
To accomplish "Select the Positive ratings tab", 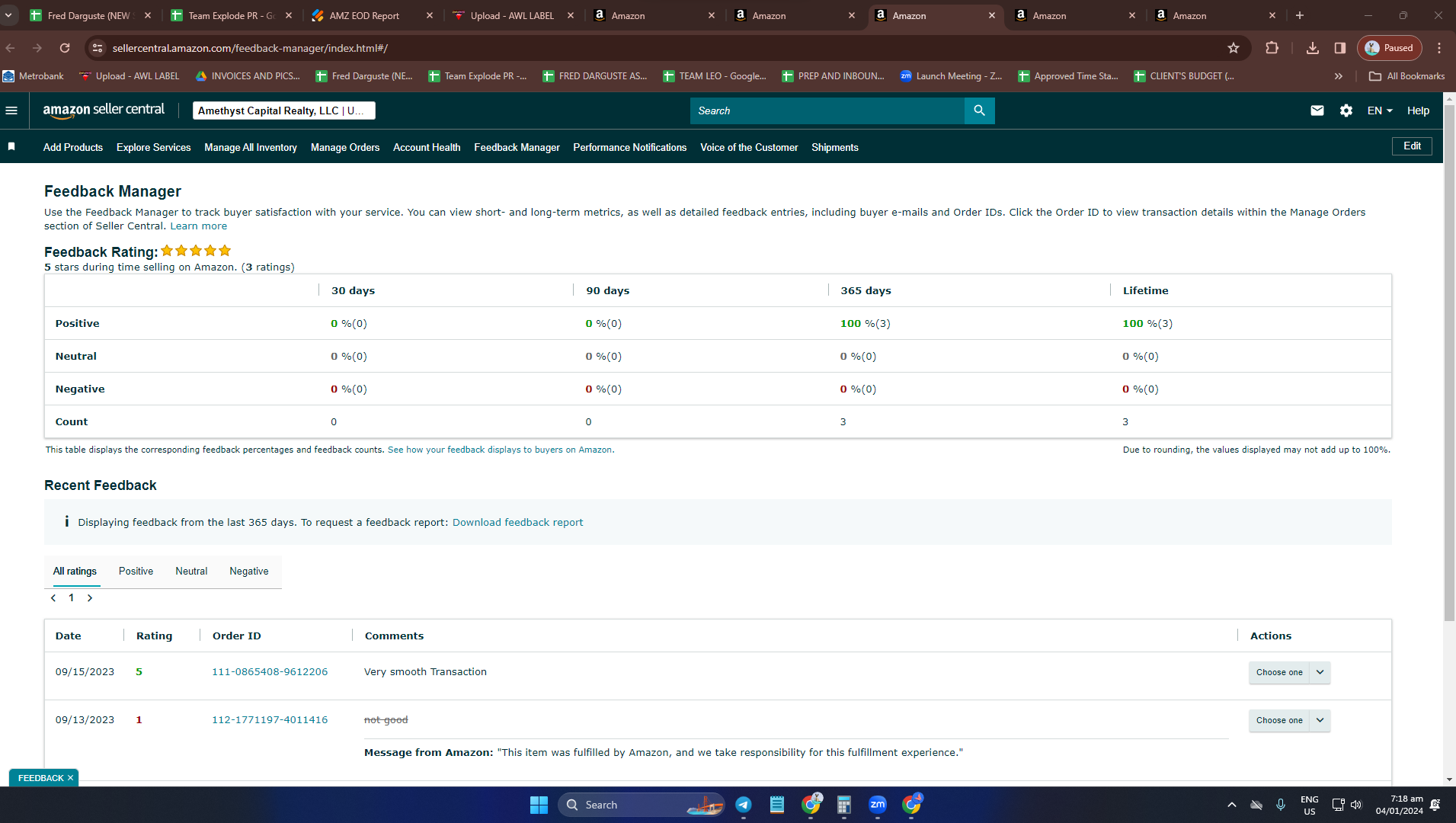I will (x=136, y=572).
